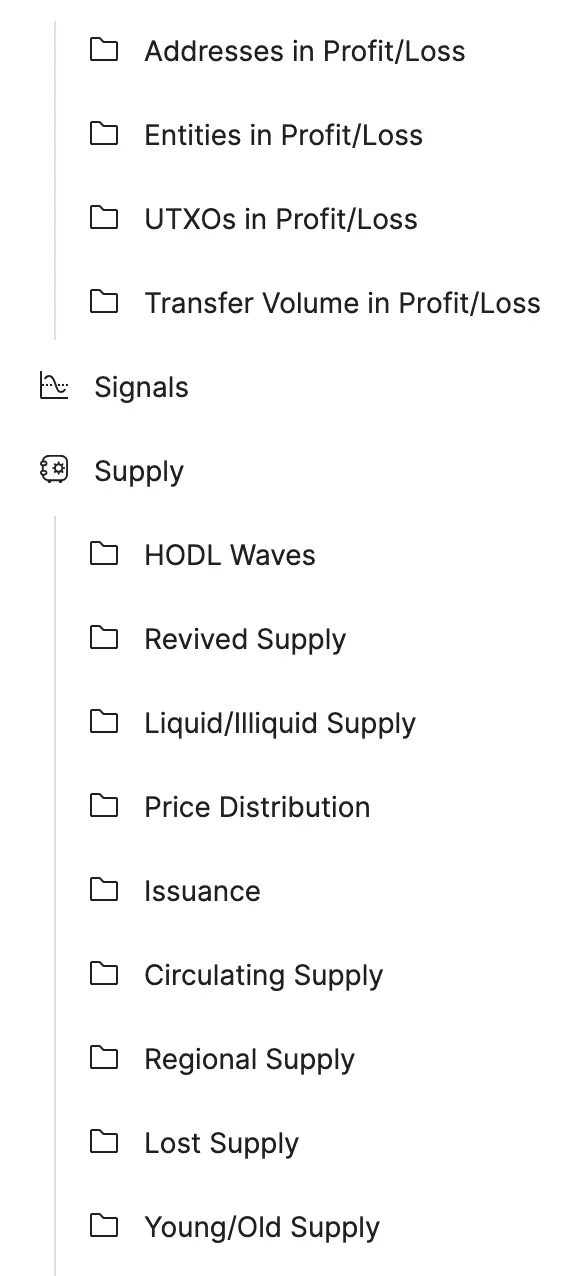Go to Revived Supply metrics
Screen dimensions: 580x1276
pyautogui.click(x=245, y=639)
